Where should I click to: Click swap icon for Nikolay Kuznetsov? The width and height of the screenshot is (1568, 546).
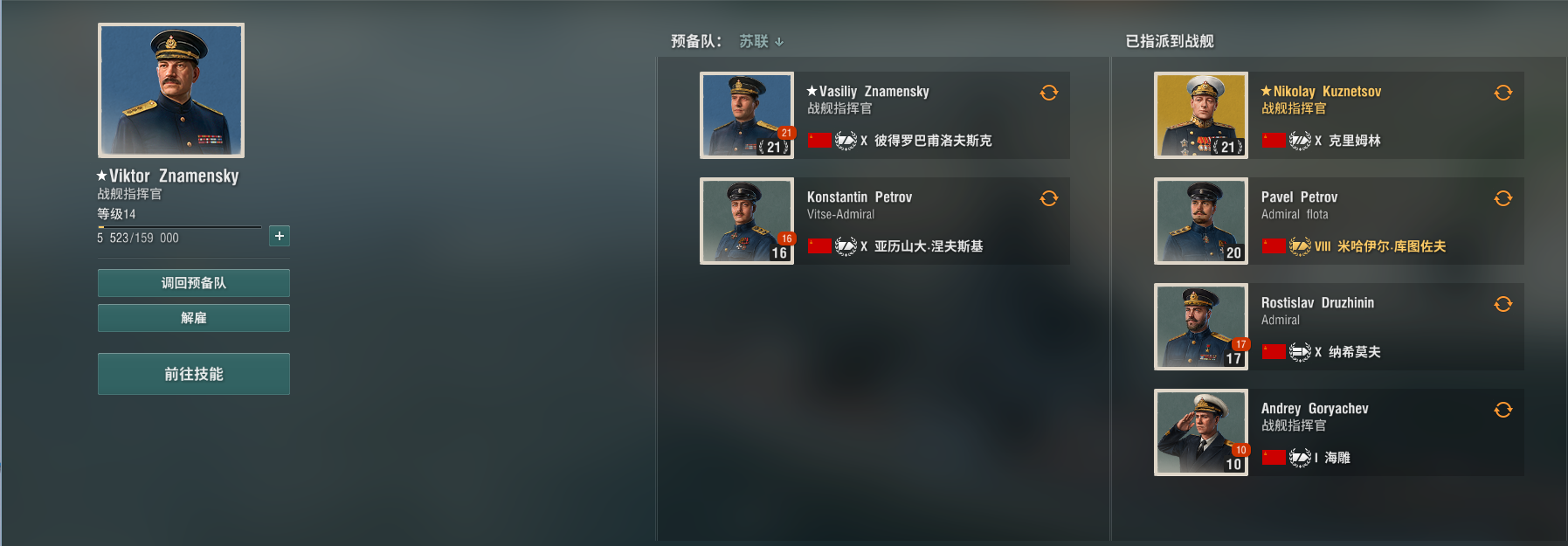1503,93
